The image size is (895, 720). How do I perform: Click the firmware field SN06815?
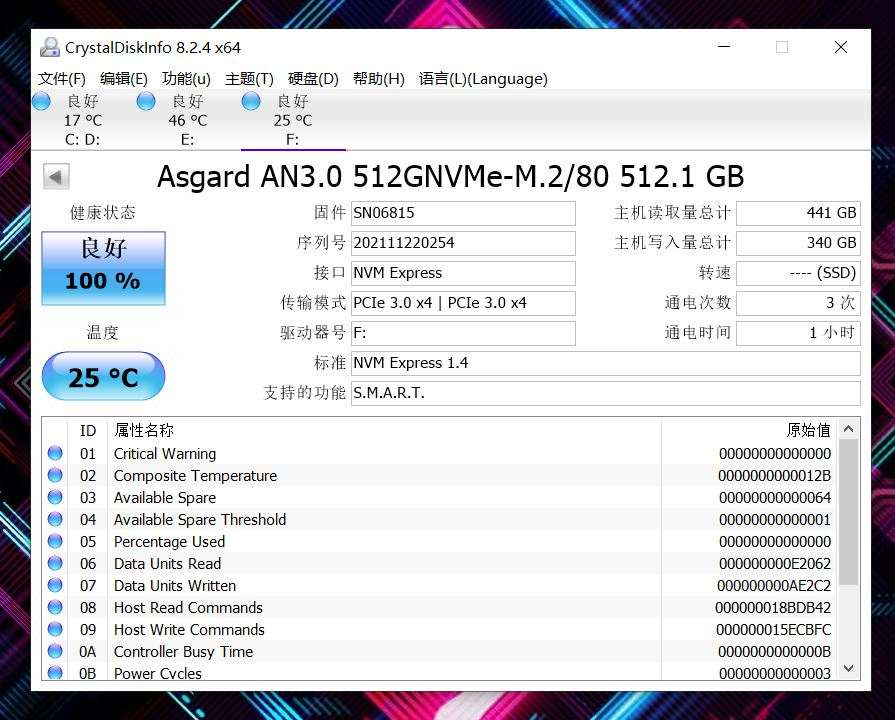(463, 214)
